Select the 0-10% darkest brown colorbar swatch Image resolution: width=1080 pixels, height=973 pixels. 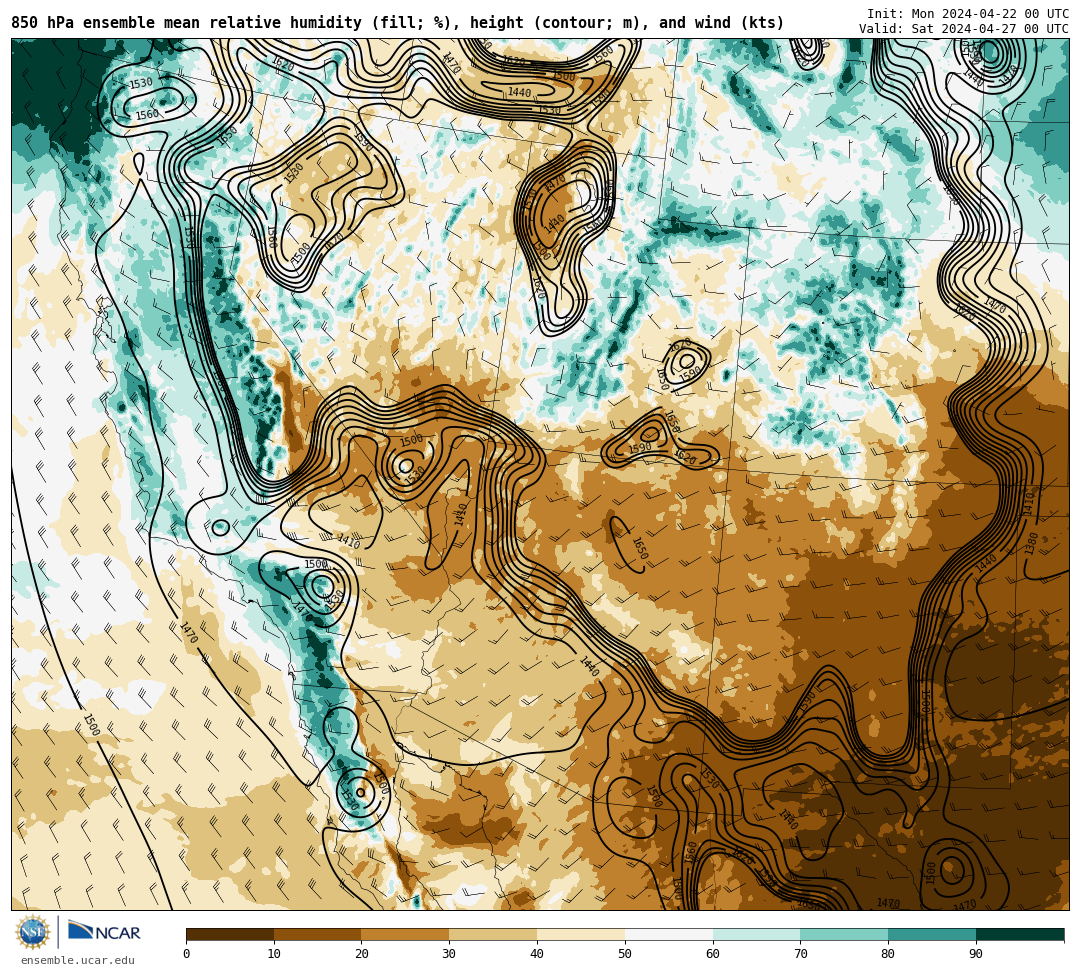click(x=230, y=934)
